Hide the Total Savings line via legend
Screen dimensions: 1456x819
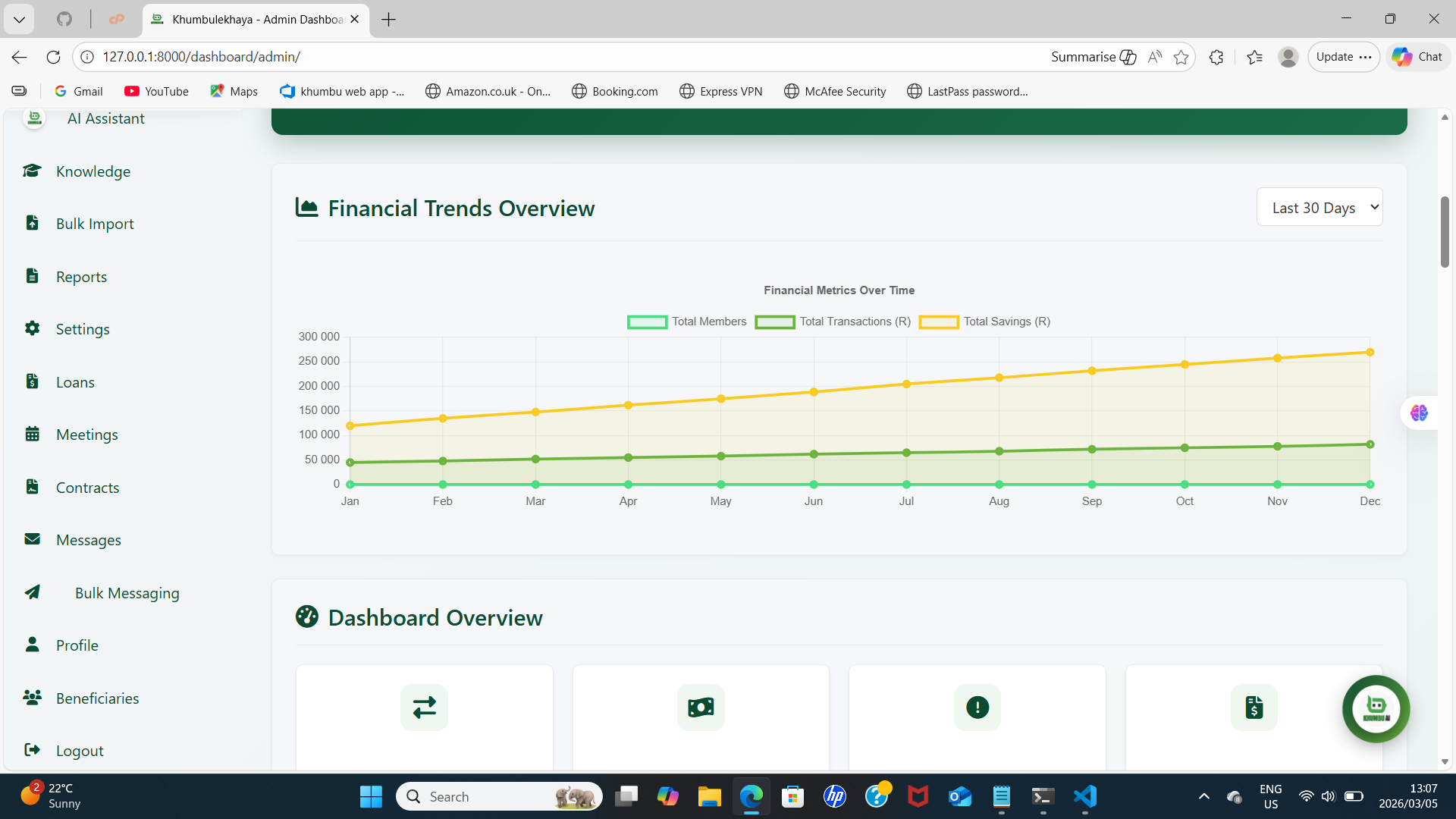click(x=984, y=322)
